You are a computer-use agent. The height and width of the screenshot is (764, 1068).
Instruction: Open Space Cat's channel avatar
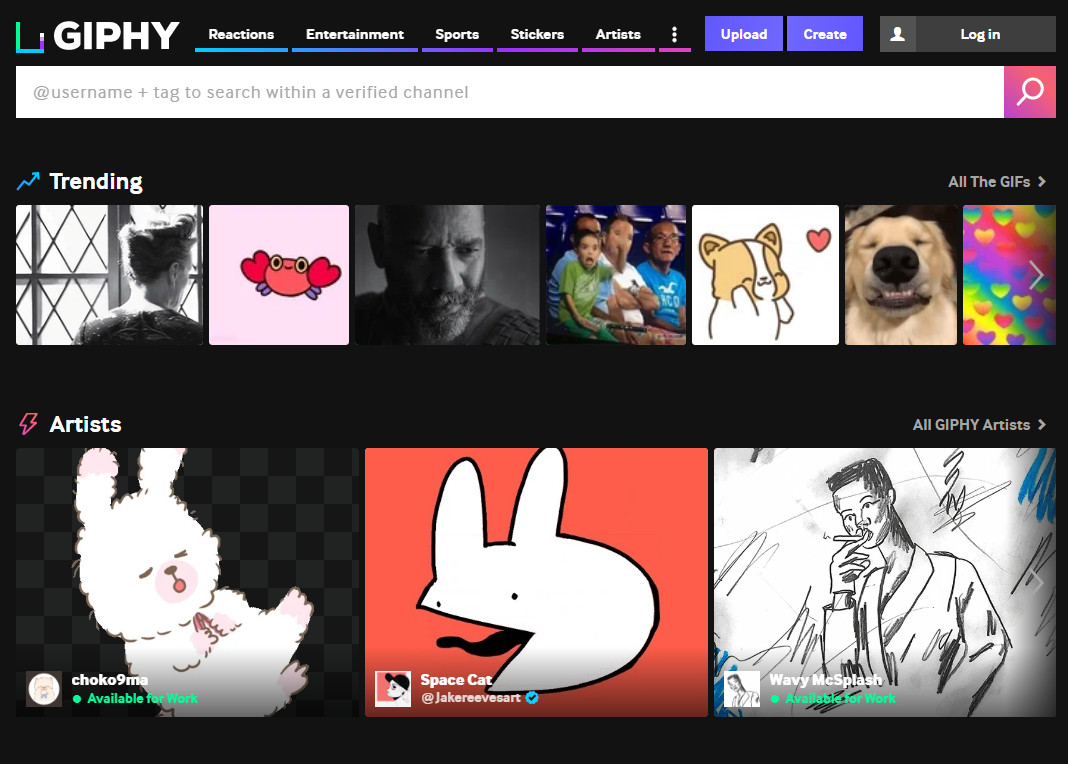pos(394,689)
